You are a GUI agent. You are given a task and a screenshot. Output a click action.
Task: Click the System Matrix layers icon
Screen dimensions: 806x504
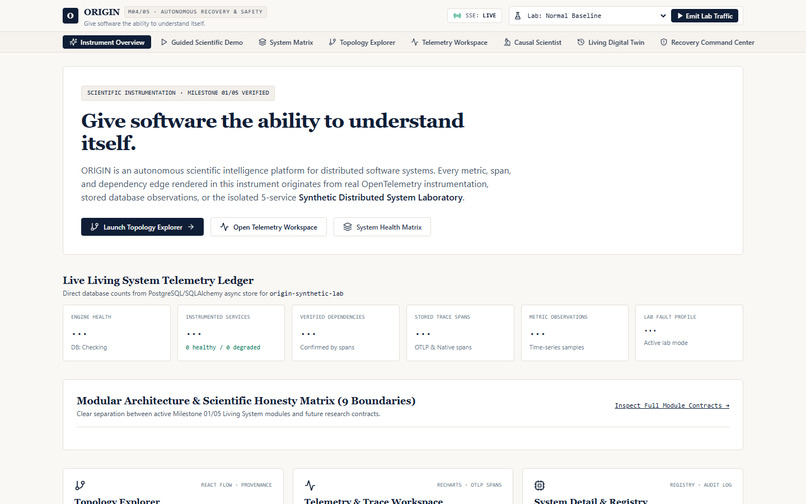pyautogui.click(x=262, y=42)
